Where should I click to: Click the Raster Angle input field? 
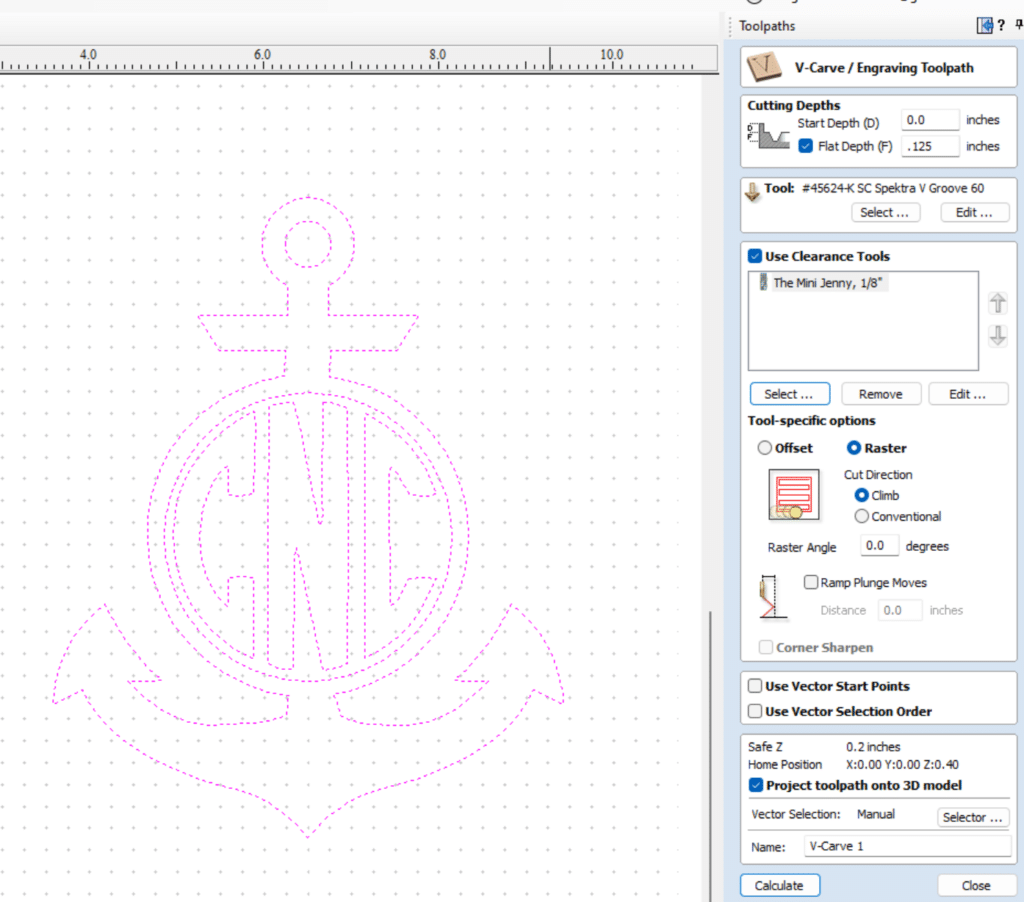pos(878,545)
